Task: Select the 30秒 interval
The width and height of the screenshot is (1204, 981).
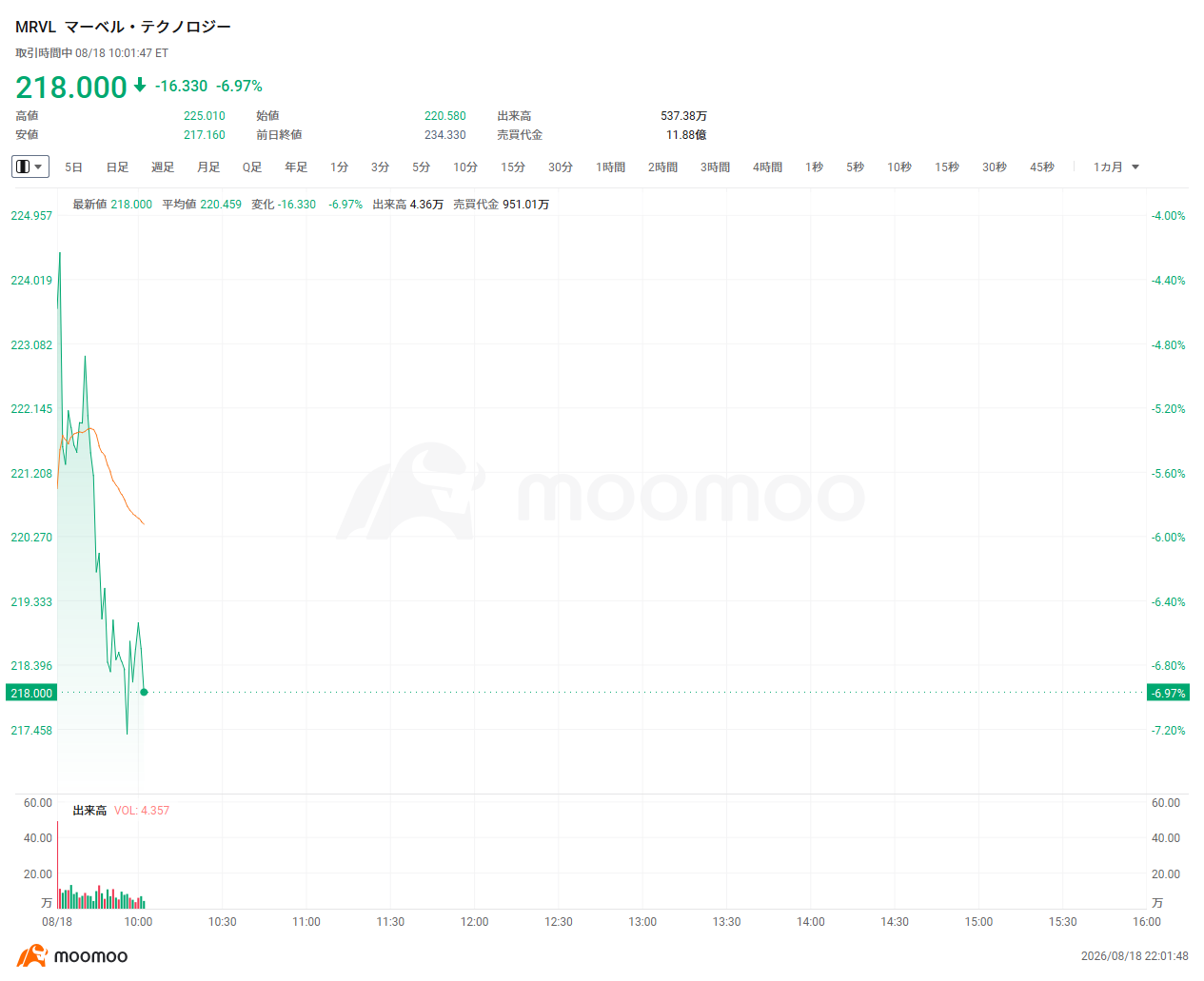Action: (x=995, y=167)
